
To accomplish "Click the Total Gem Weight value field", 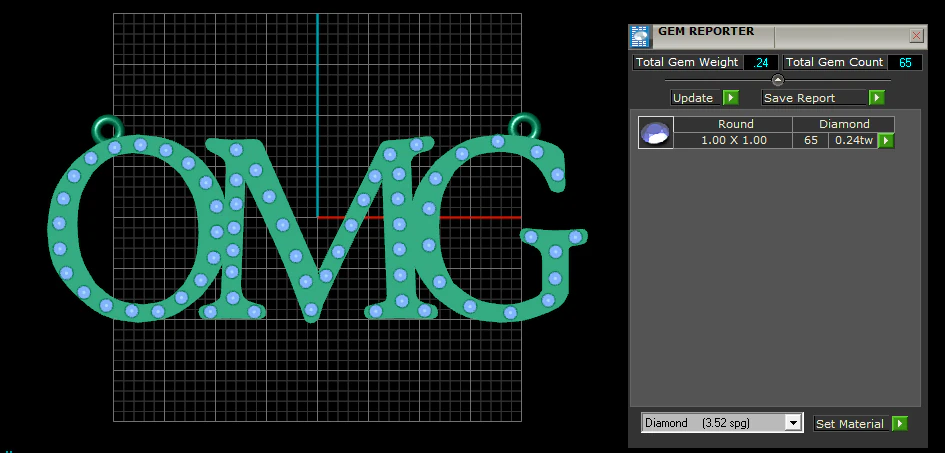I will (x=761, y=63).
